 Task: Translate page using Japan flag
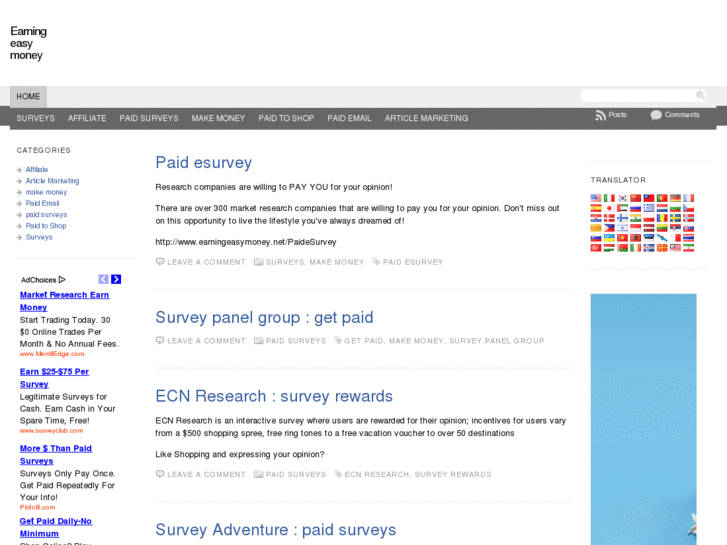(x=609, y=208)
